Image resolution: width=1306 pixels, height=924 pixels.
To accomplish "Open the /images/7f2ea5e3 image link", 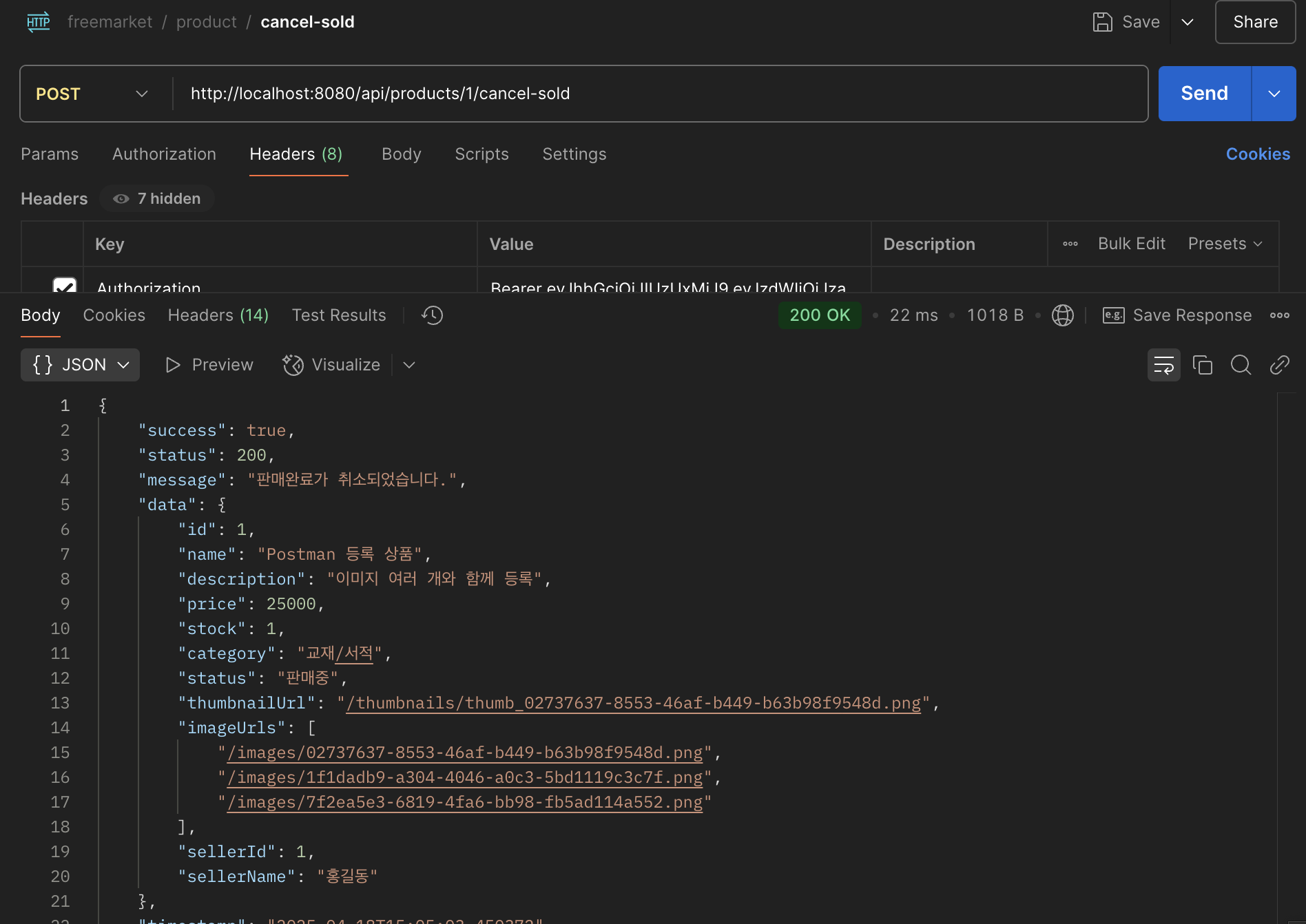I will (465, 802).
